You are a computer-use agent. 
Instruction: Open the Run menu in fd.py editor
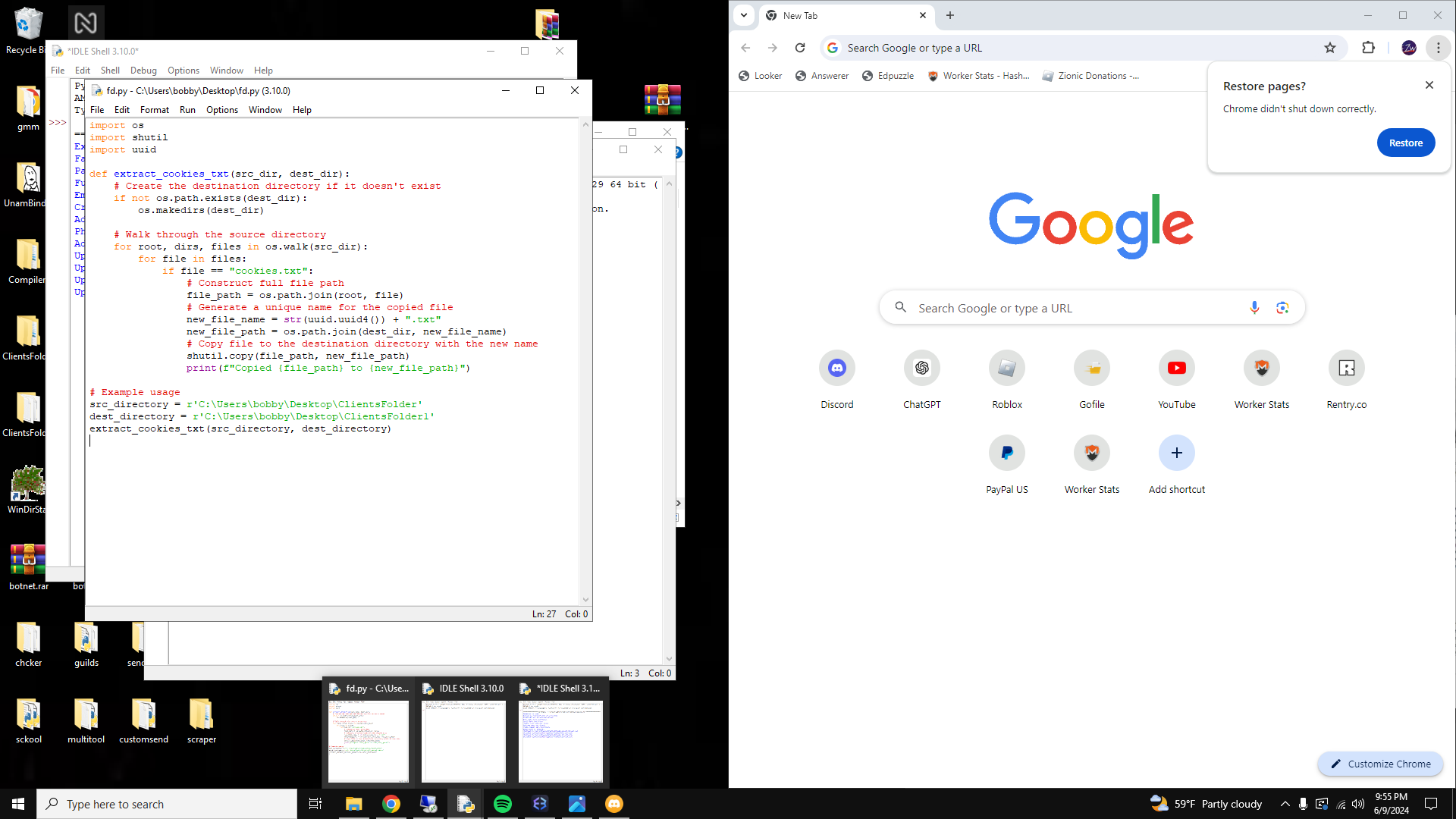tap(187, 110)
